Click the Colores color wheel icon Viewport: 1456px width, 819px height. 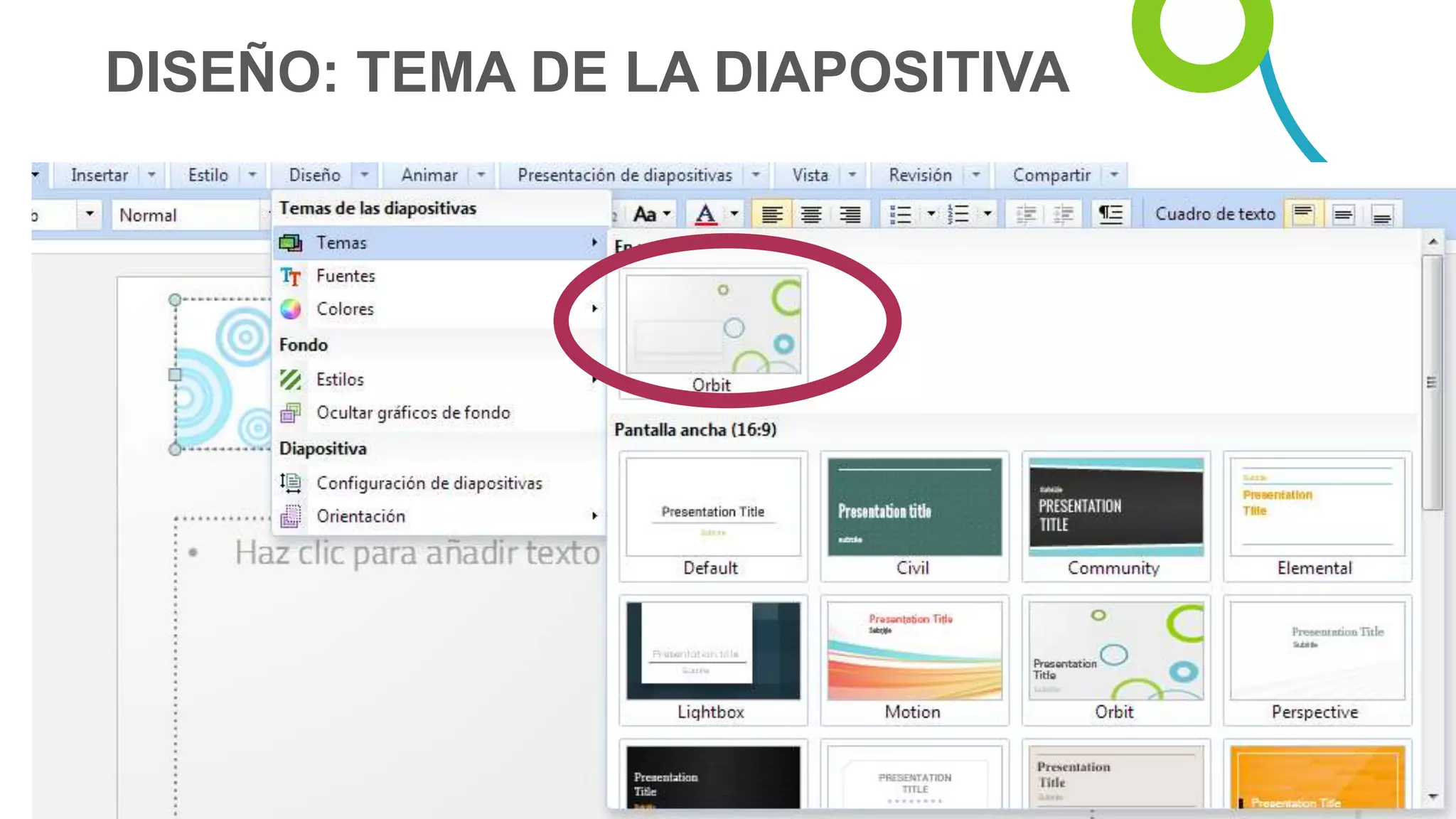[x=291, y=309]
